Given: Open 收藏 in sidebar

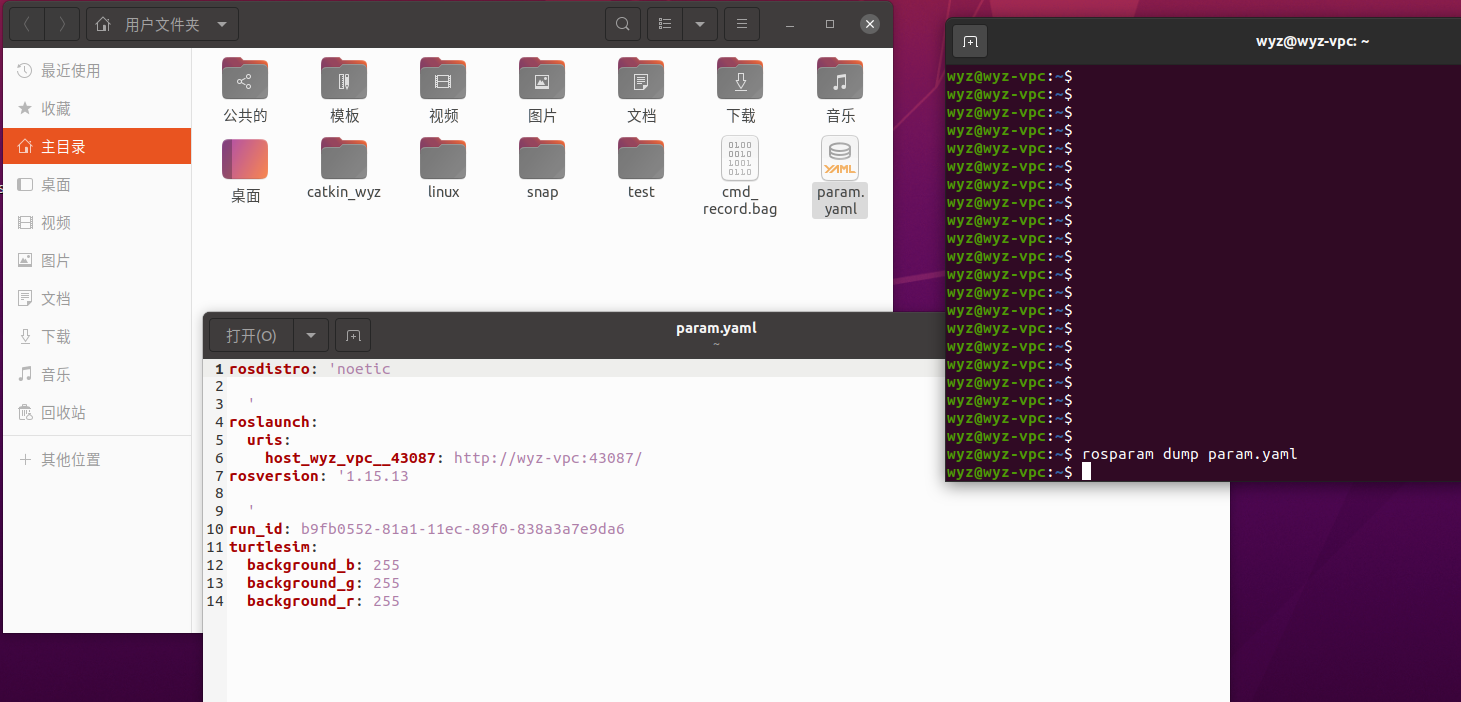Looking at the screenshot, I should (97, 109).
